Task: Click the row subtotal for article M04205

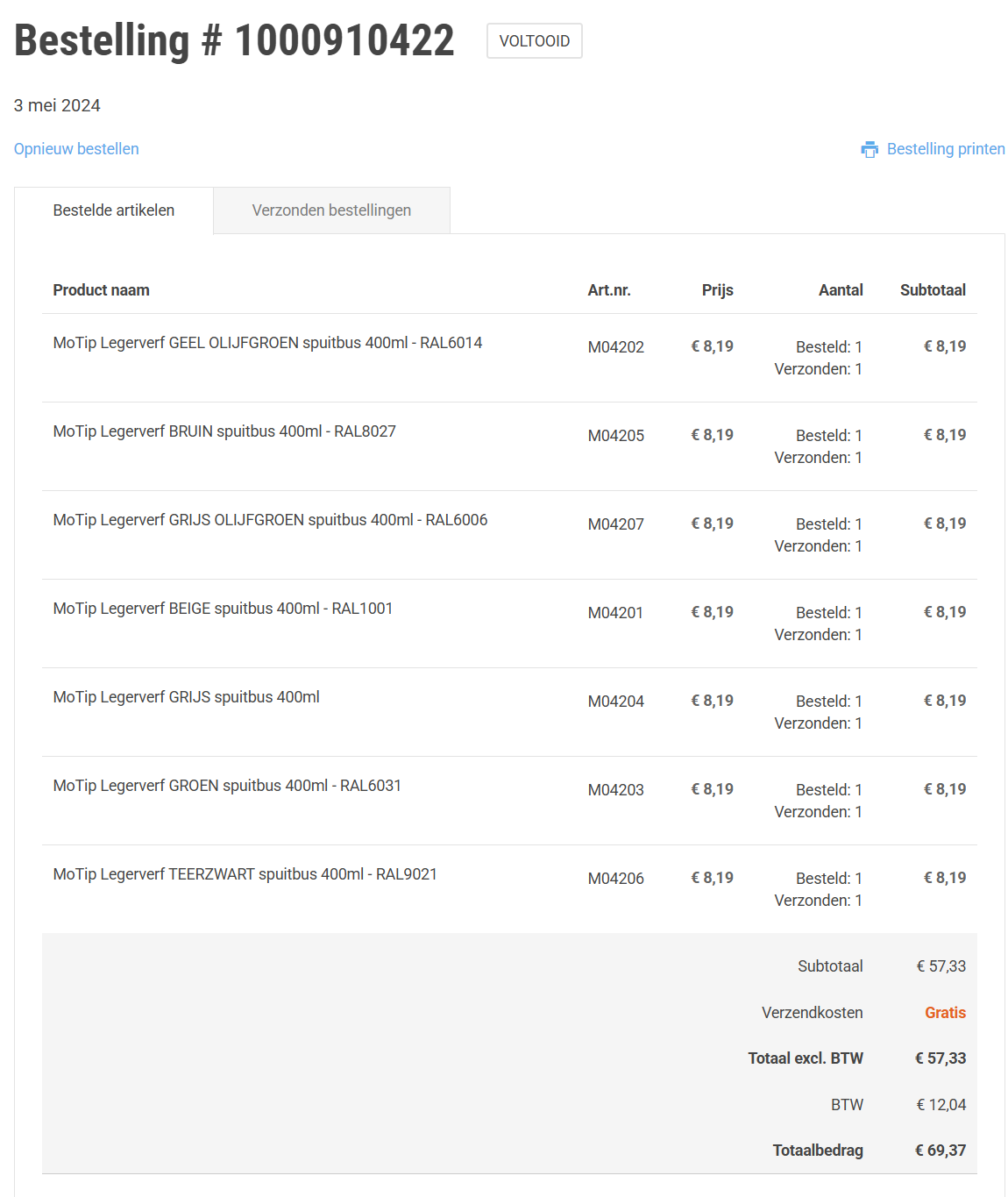Action: pos(945,435)
